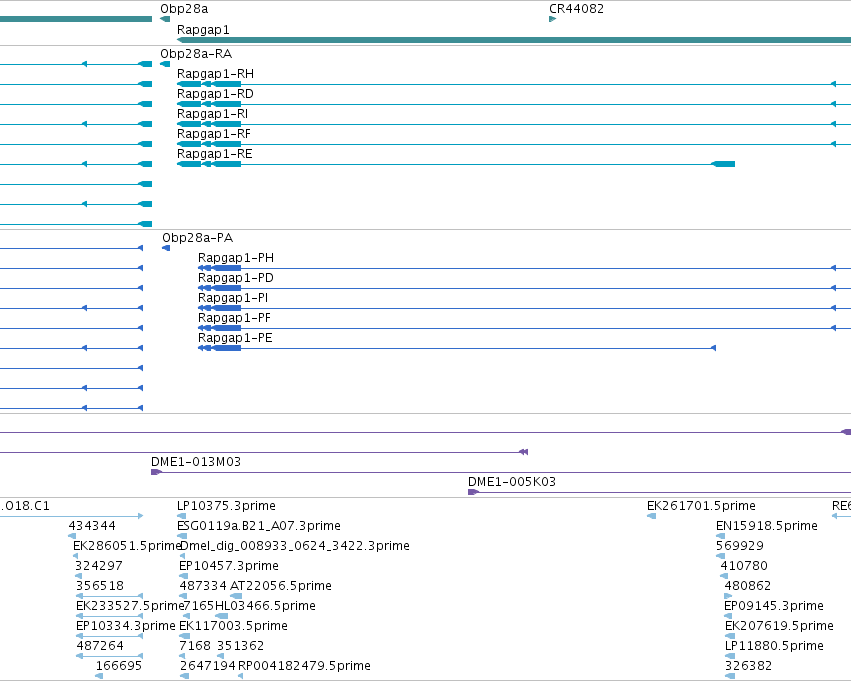Click the CR44082 gene label

[576, 9]
